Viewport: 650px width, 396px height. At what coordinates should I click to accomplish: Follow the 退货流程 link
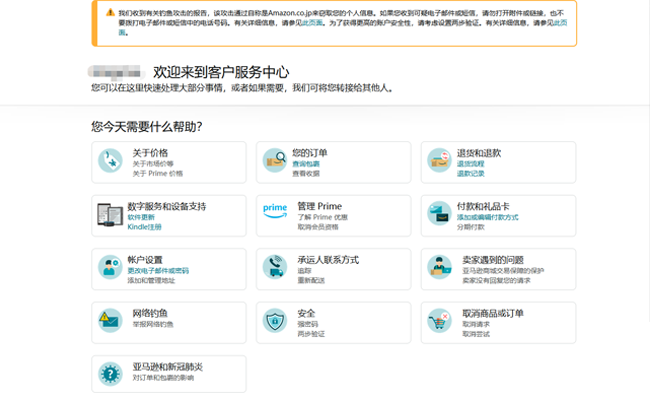[x=471, y=164]
